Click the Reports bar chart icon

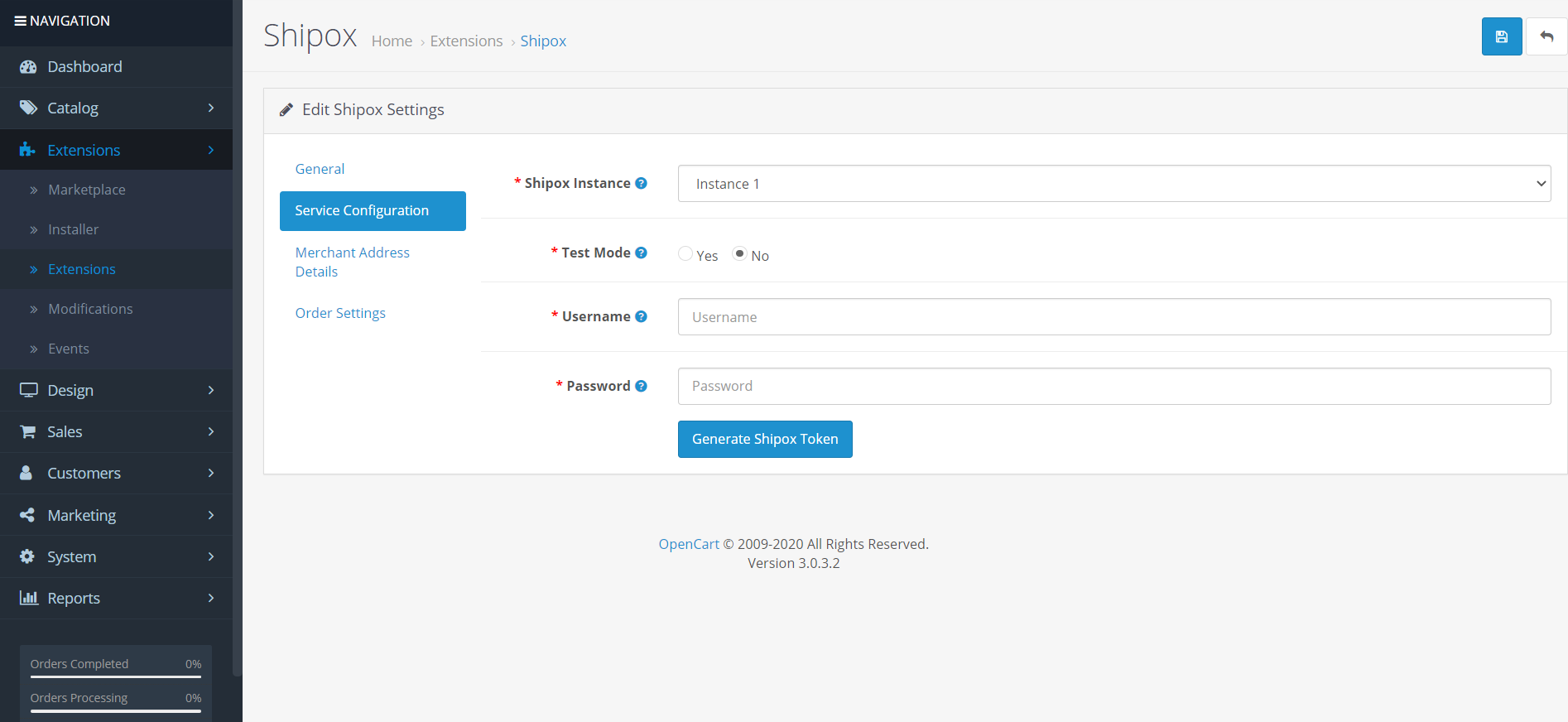click(29, 598)
